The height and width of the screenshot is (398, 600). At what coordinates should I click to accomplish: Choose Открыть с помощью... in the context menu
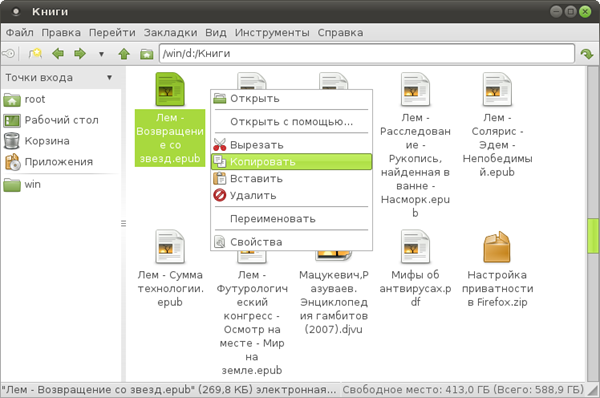(291, 122)
